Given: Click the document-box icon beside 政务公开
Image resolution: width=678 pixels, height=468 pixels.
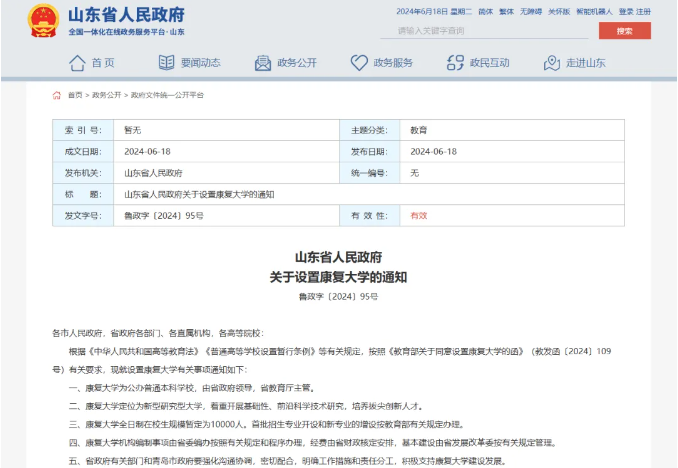Looking at the screenshot, I should tap(262, 63).
